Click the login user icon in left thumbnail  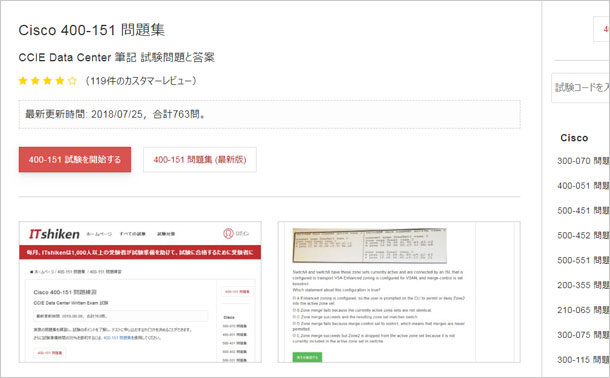pos(228,233)
